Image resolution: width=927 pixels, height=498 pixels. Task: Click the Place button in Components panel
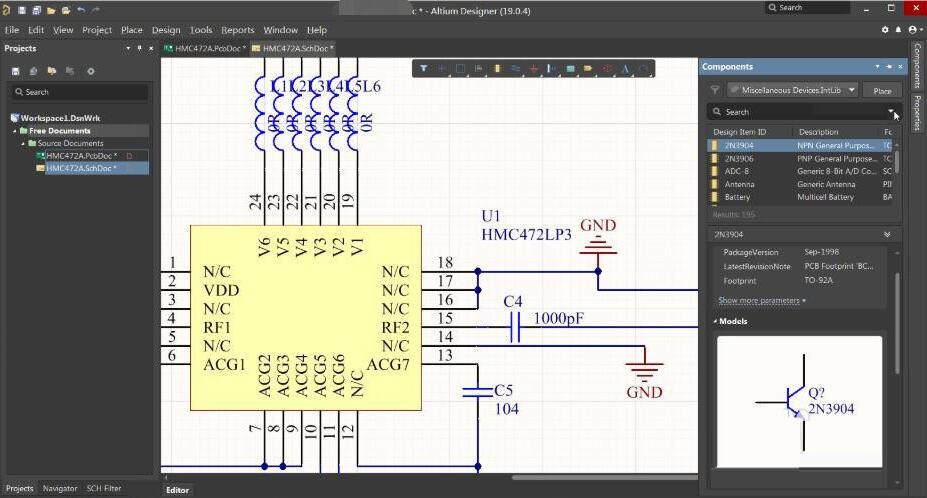882,90
